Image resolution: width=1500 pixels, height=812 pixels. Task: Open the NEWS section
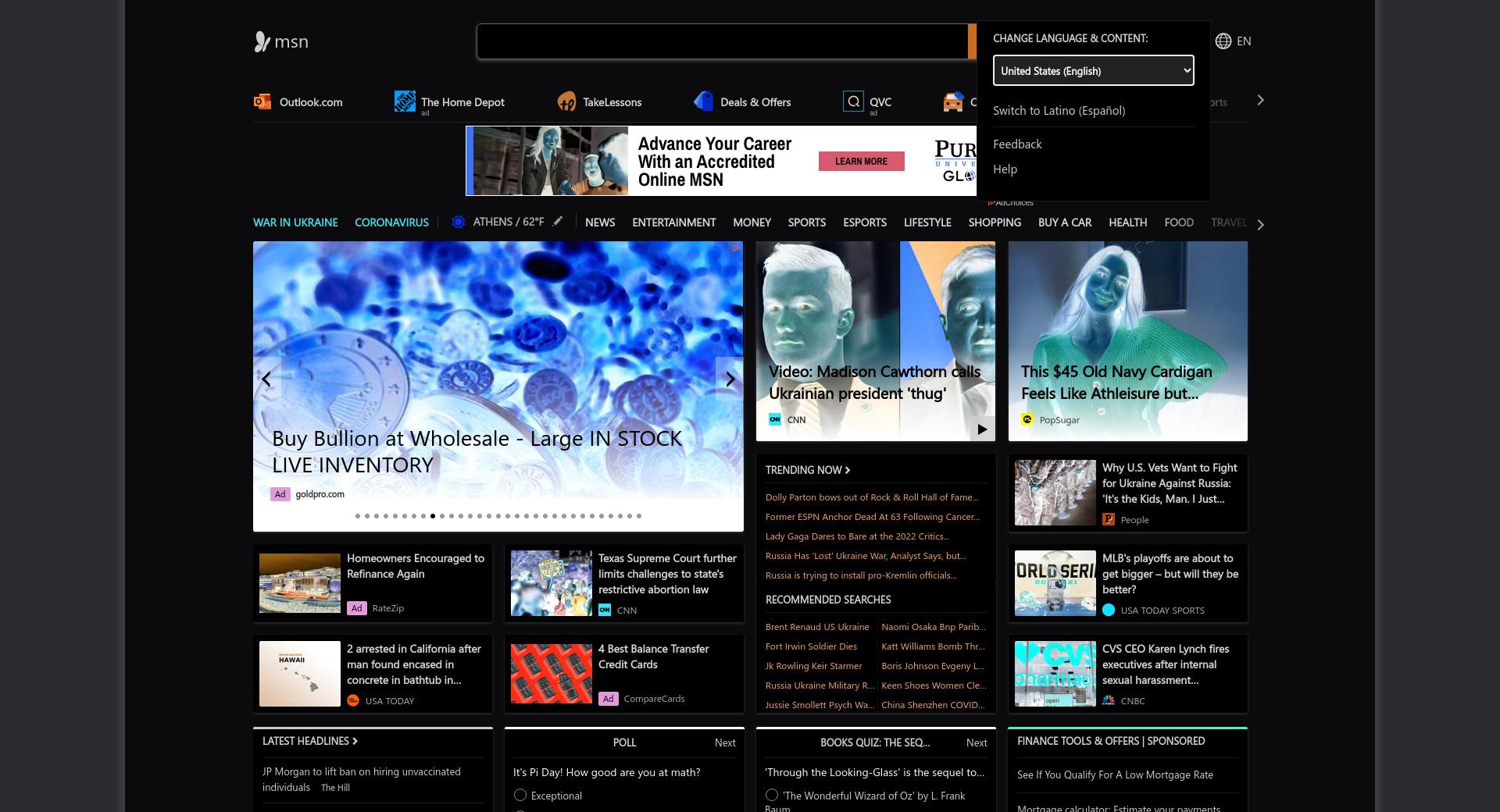(x=600, y=223)
